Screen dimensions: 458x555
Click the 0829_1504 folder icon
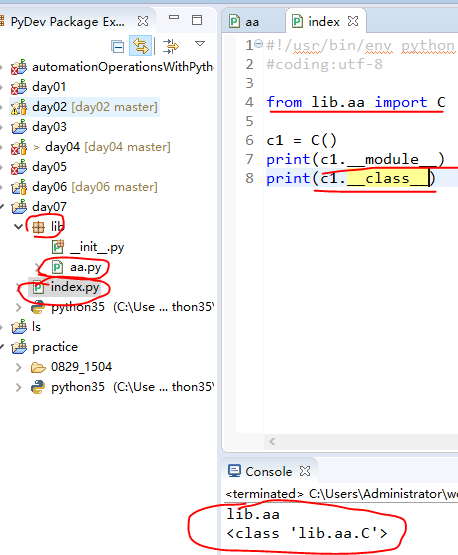[x=38, y=367]
